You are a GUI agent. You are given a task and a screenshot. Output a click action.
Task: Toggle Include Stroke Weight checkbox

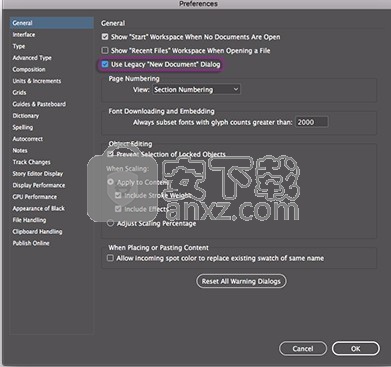pyautogui.click(x=118, y=195)
